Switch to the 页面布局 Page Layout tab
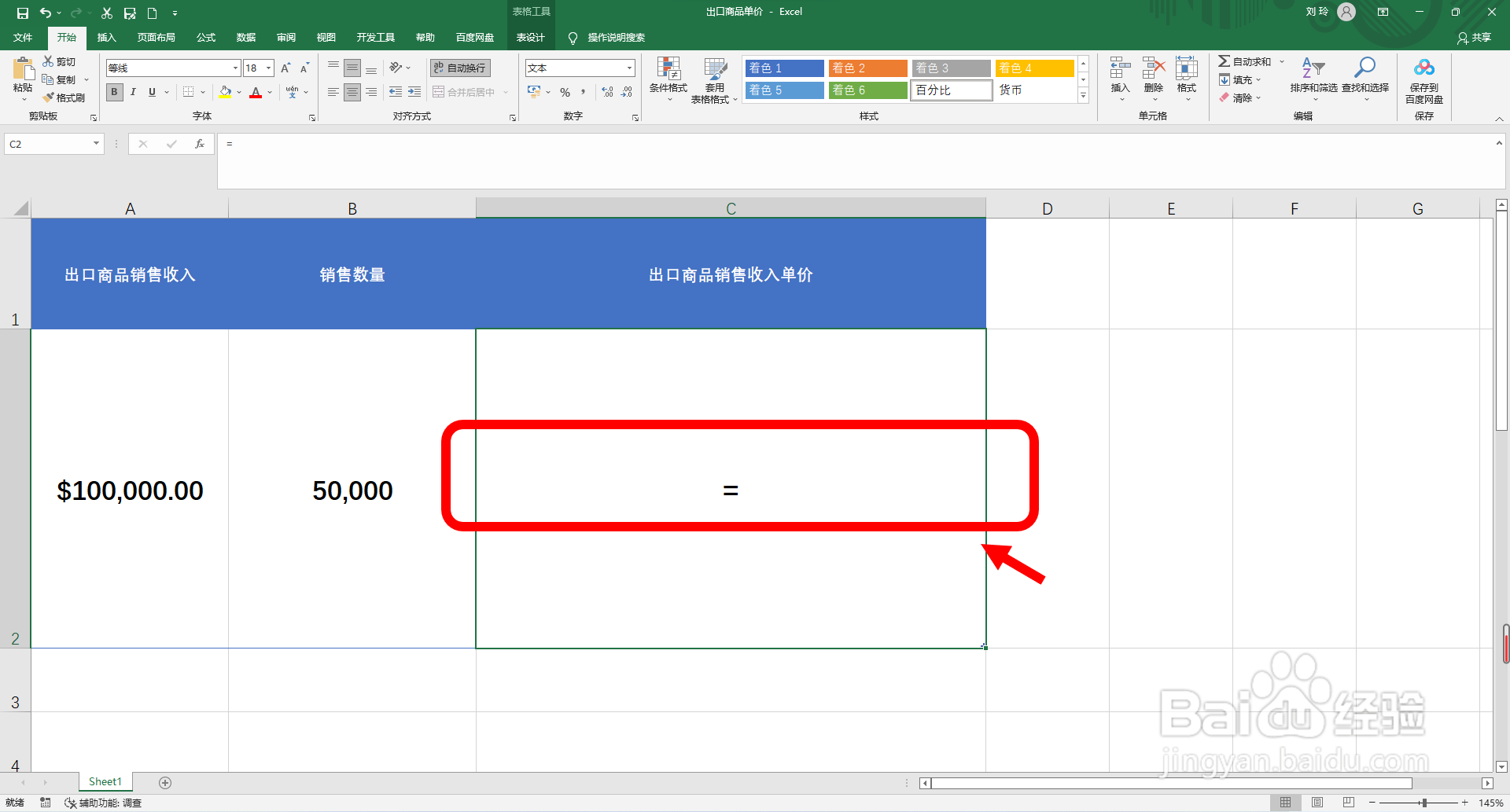Viewport: 1510px width, 812px height. 156,38
